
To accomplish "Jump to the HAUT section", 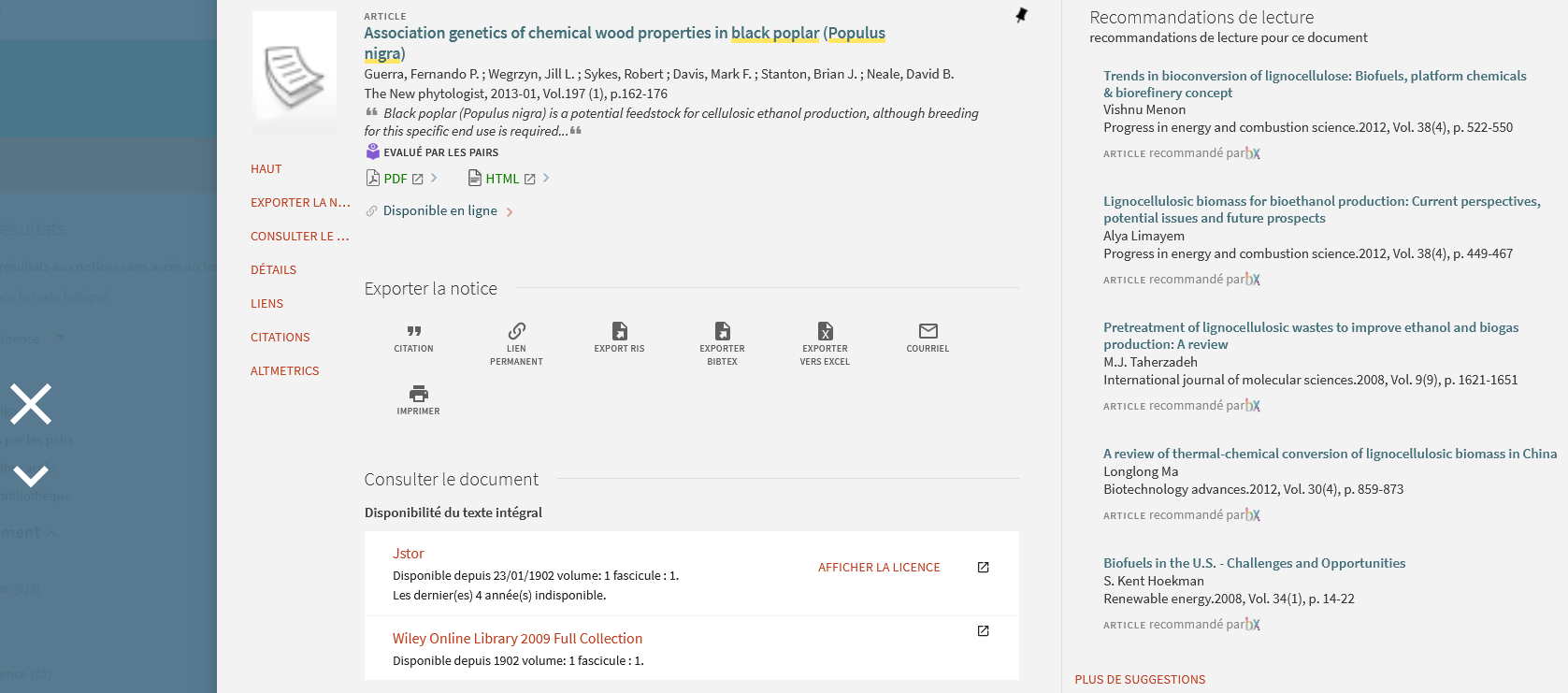I will [266, 169].
